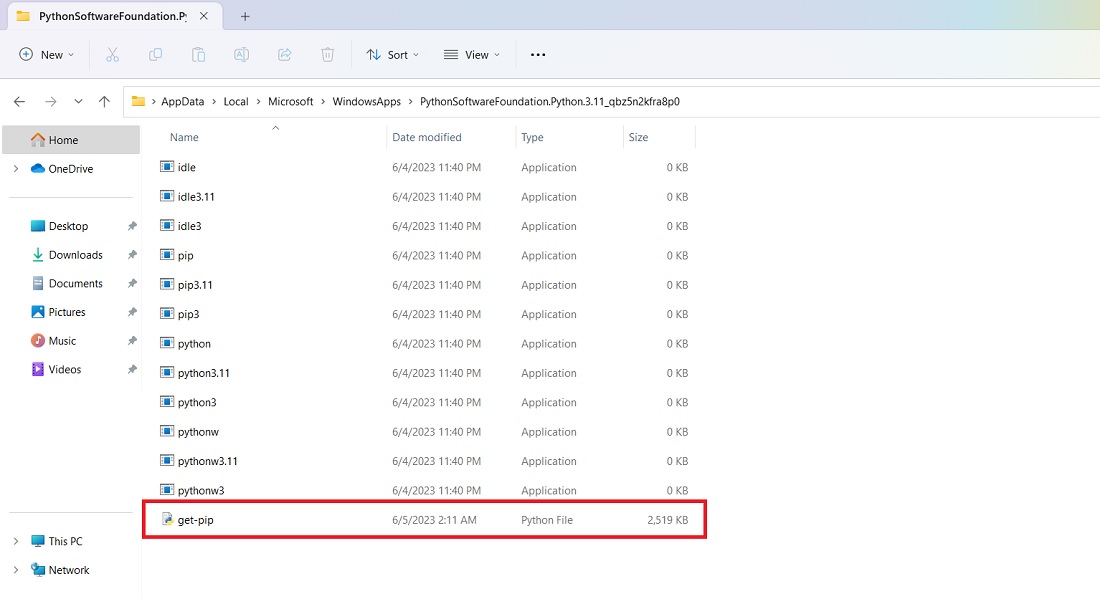Open the View options dropdown
The width and height of the screenshot is (1100, 599).
[x=471, y=55]
